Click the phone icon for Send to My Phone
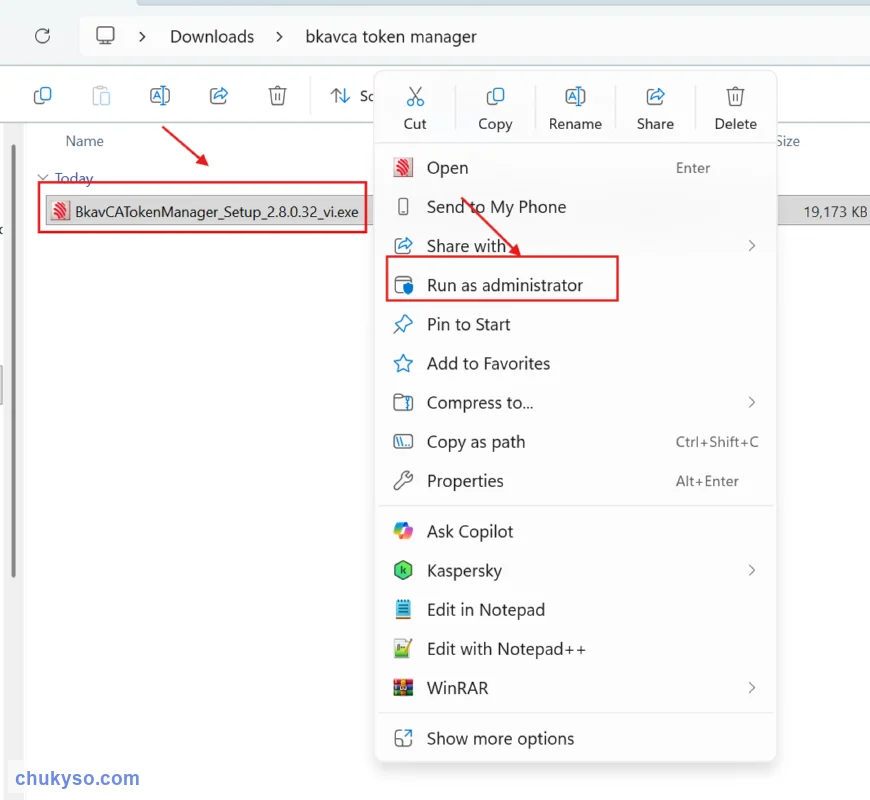 (403, 206)
